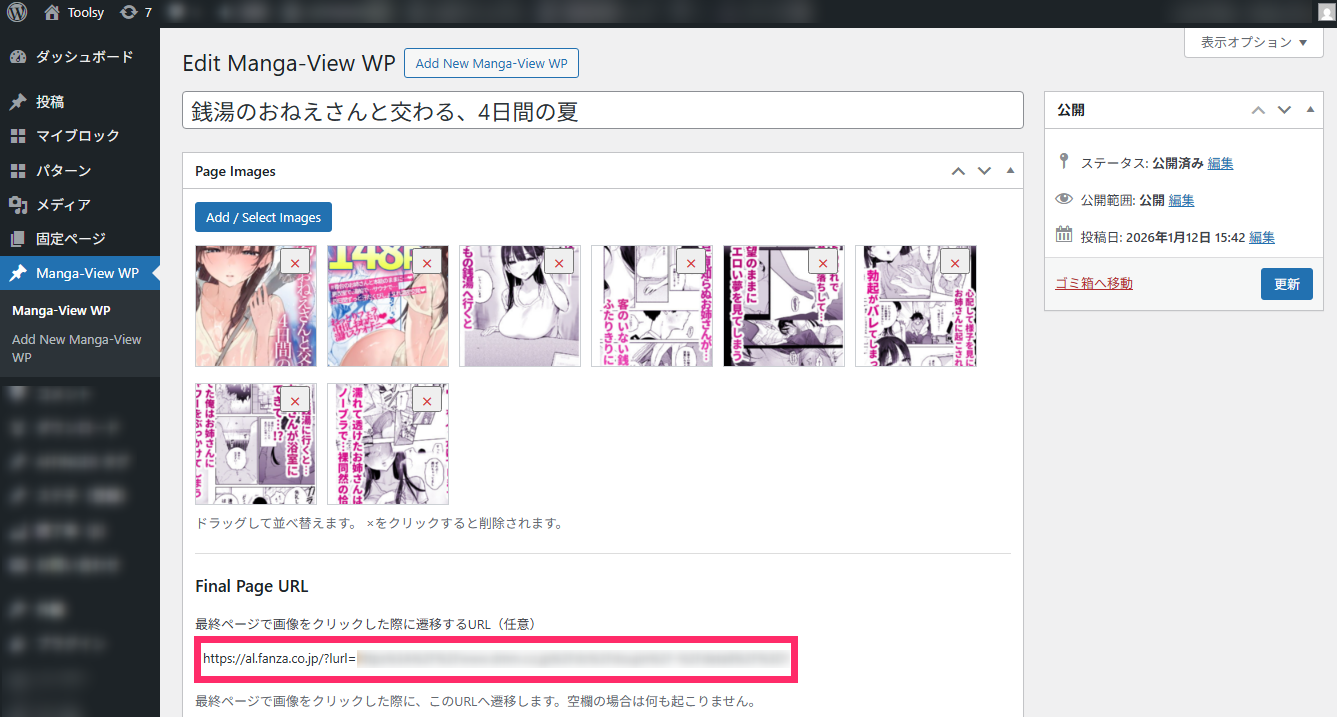Click the WordPress logo in admin bar
Image resolution: width=1337 pixels, height=717 pixels.
[17, 13]
